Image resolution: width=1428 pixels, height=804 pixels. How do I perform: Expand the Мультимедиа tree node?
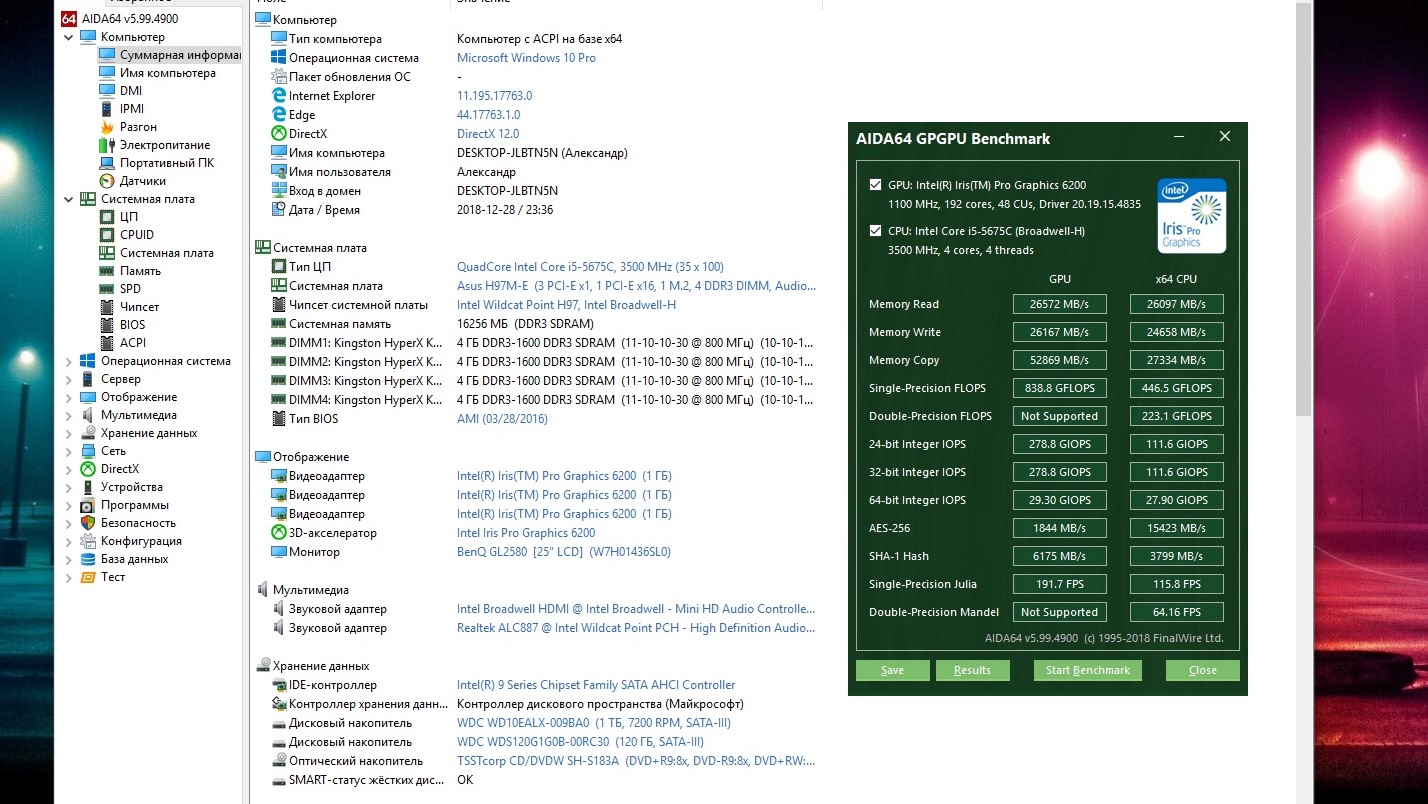69,415
